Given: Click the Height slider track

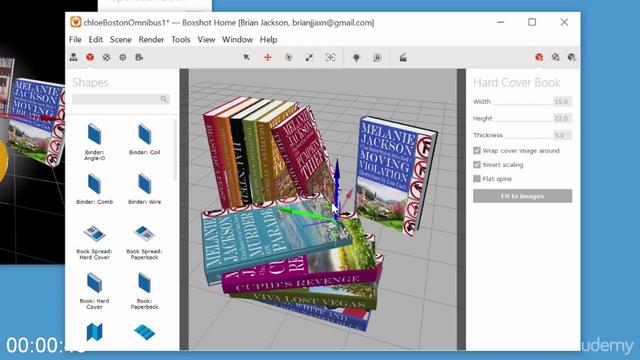Looking at the screenshot, I should pyautogui.click(x=522, y=122).
